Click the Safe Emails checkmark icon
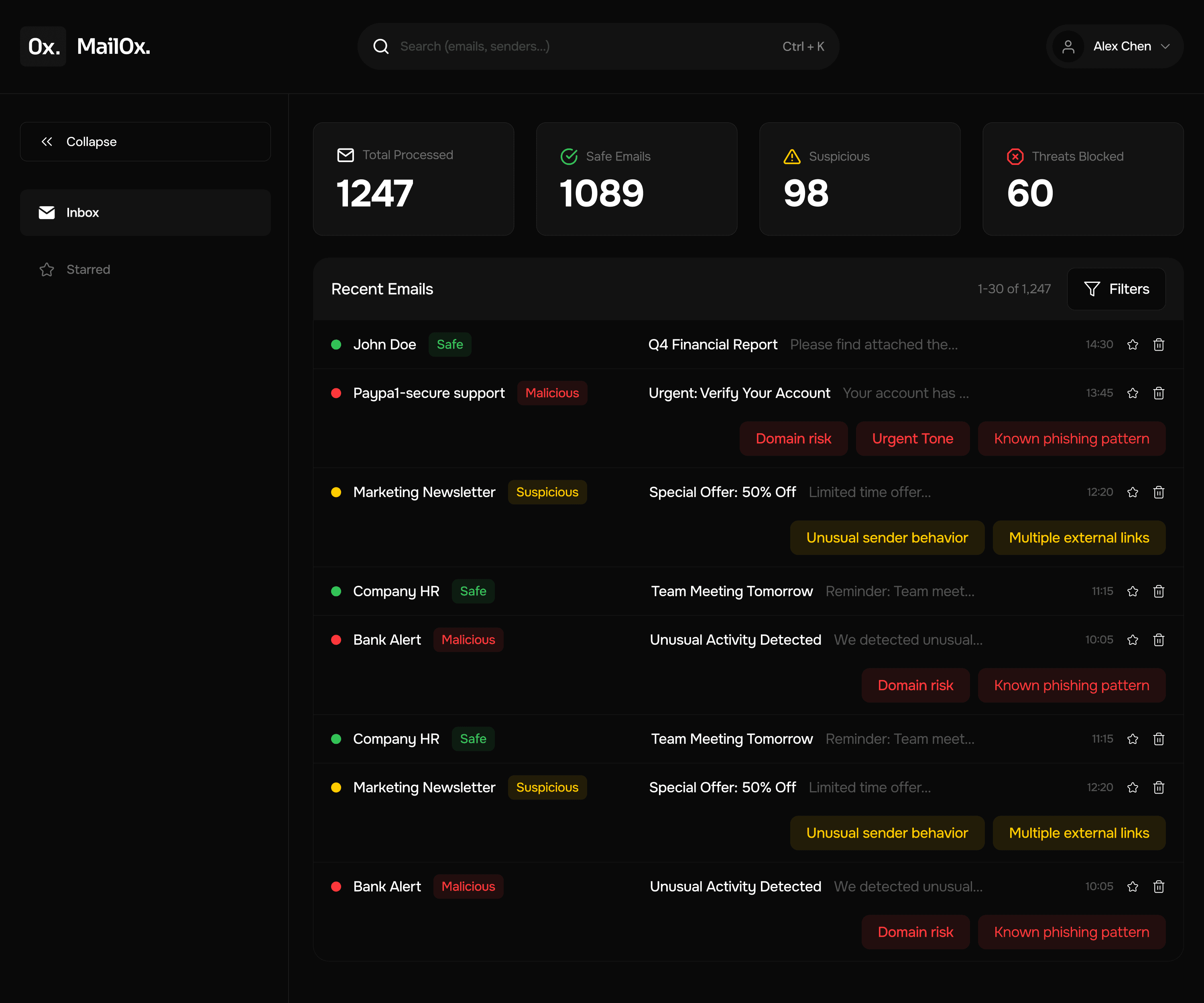1204x1003 pixels. point(569,155)
